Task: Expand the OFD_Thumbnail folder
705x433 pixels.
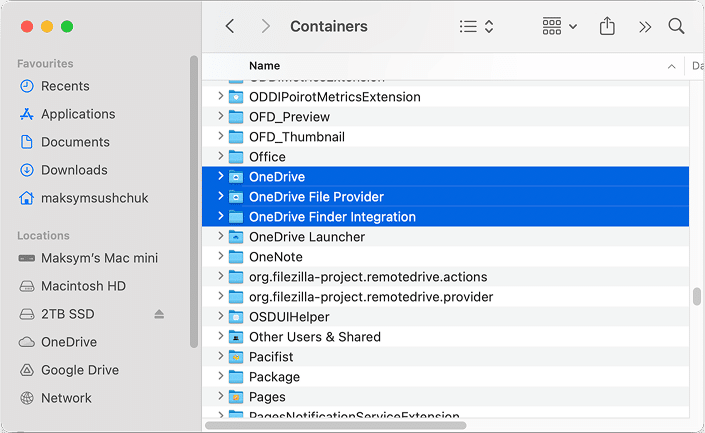Action: tap(220, 136)
